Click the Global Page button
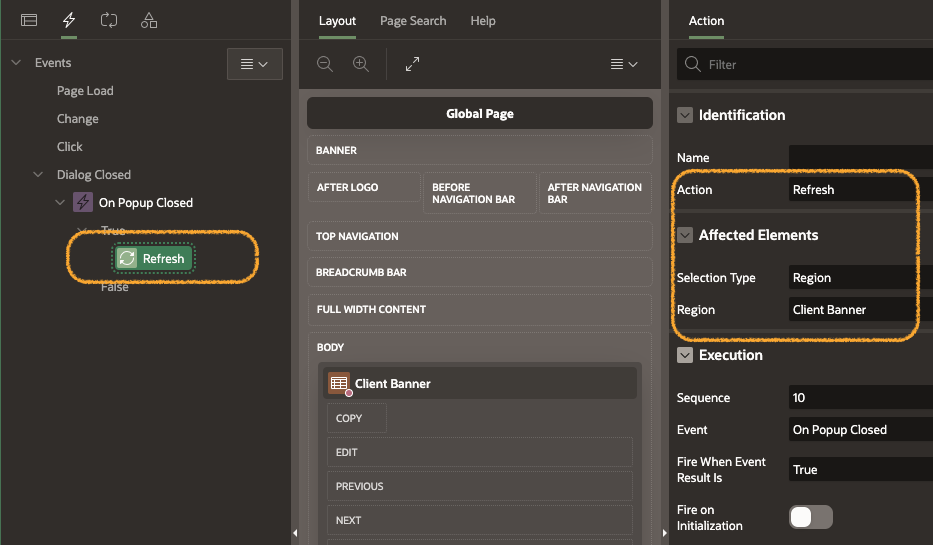This screenshot has height=545, width=933. [x=479, y=113]
